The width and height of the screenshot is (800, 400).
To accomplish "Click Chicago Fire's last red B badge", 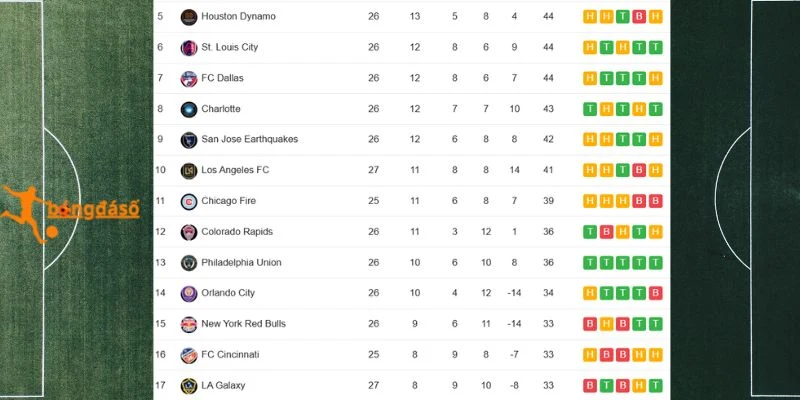I will click(656, 201).
